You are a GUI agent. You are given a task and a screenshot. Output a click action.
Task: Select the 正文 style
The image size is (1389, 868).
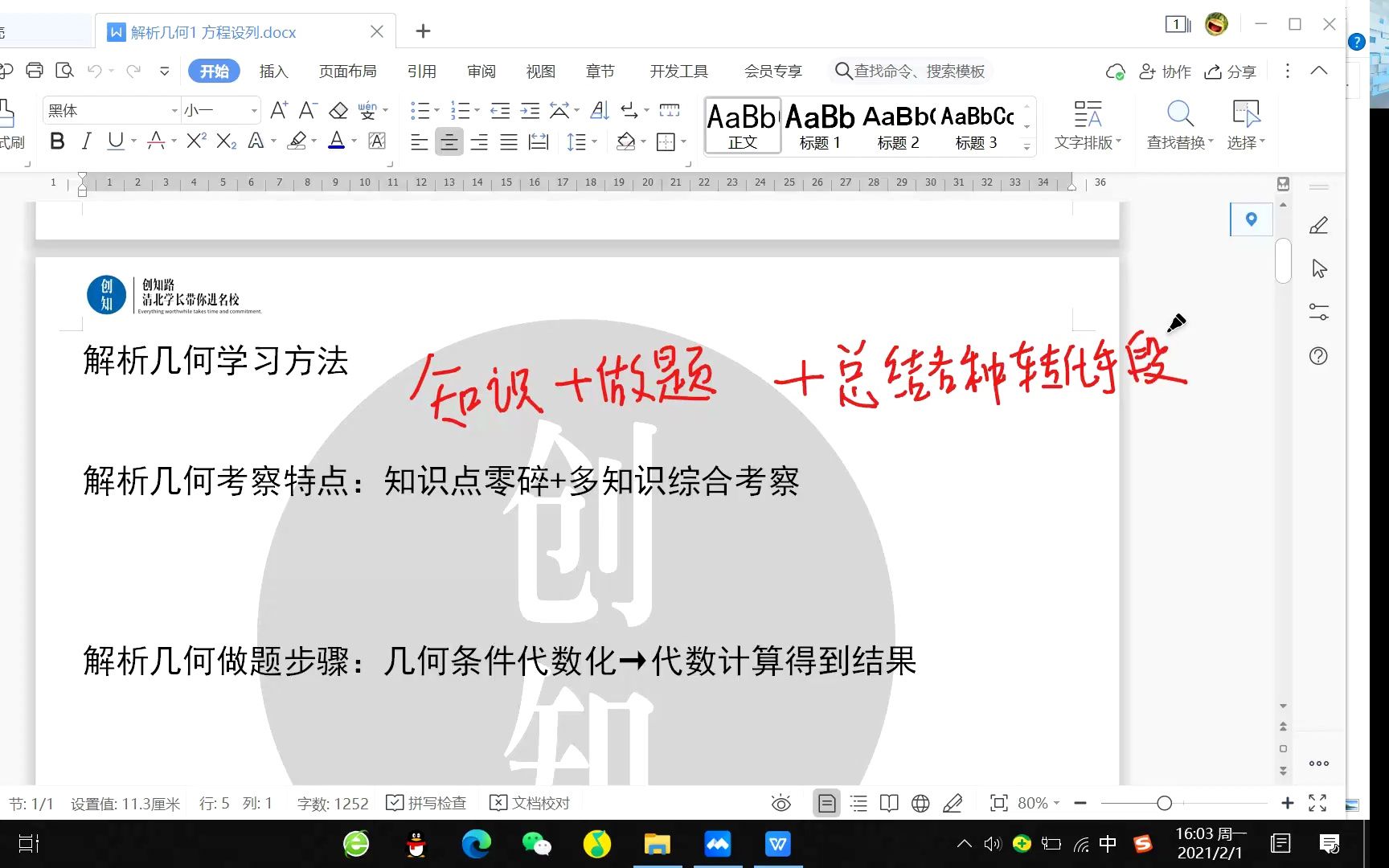point(743,126)
